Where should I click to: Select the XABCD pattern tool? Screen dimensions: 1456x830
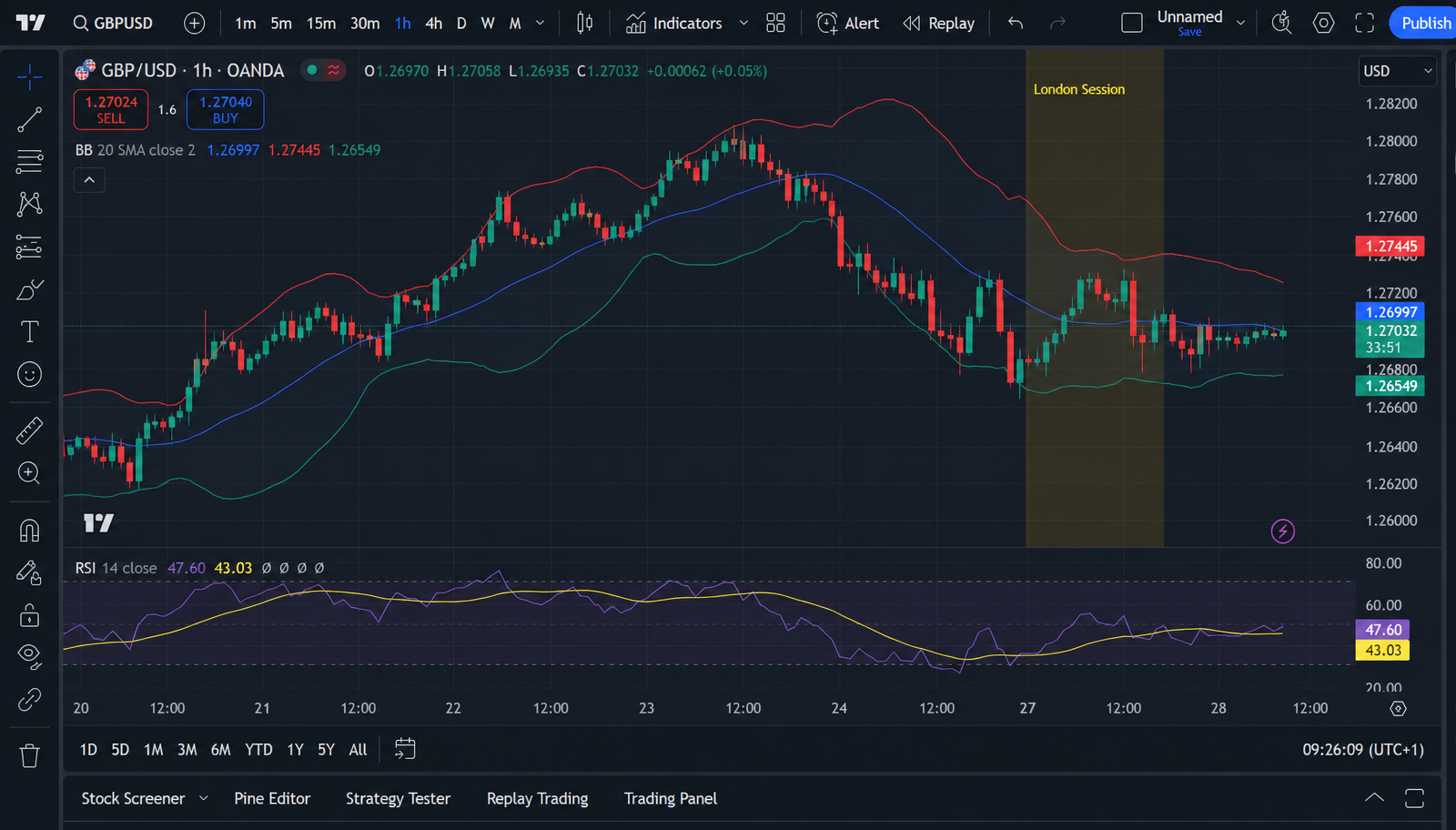[29, 204]
